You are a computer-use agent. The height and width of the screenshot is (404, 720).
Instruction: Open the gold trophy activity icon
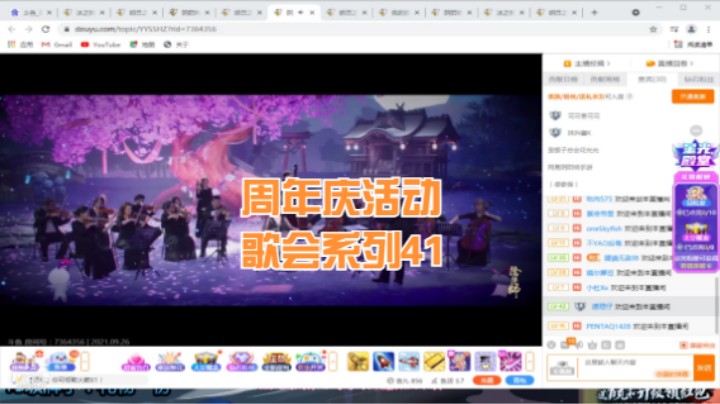206,362
